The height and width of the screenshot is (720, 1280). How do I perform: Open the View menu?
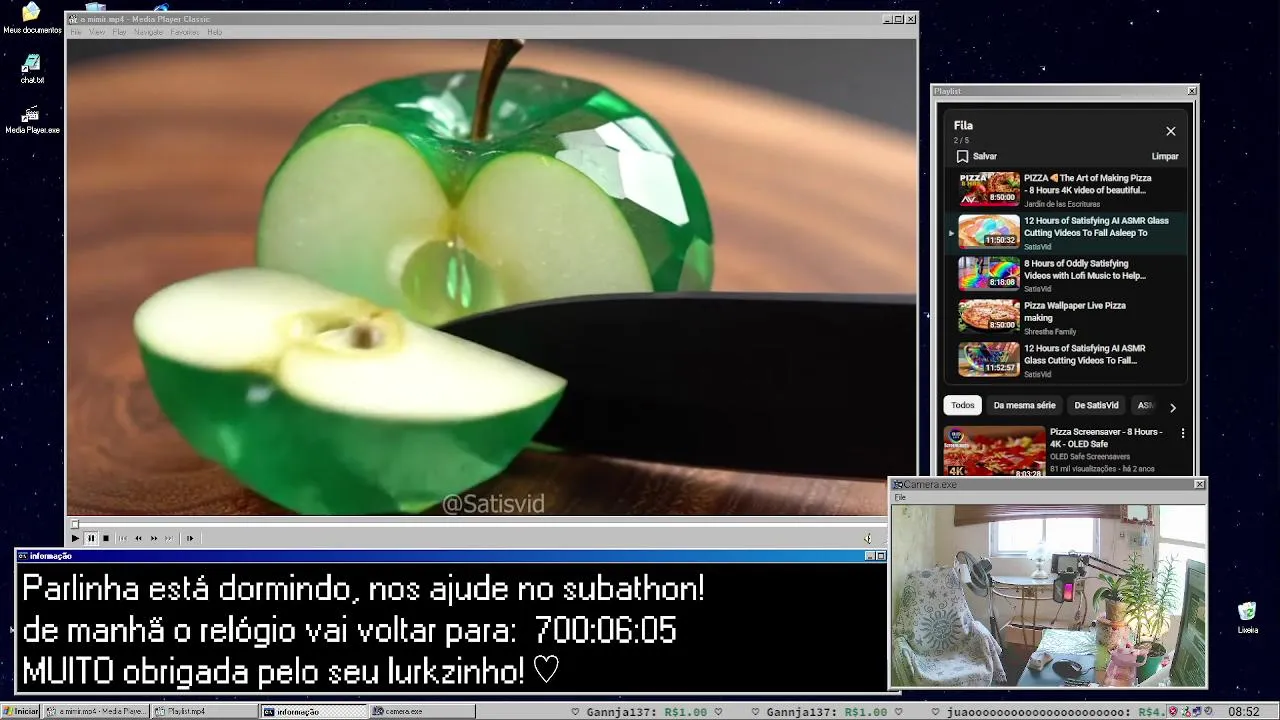(x=97, y=32)
